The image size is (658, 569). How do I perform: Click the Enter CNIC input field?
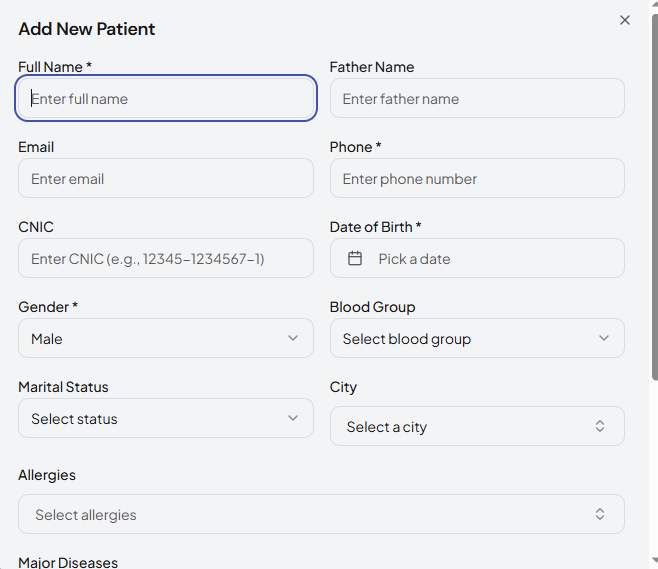click(x=166, y=259)
